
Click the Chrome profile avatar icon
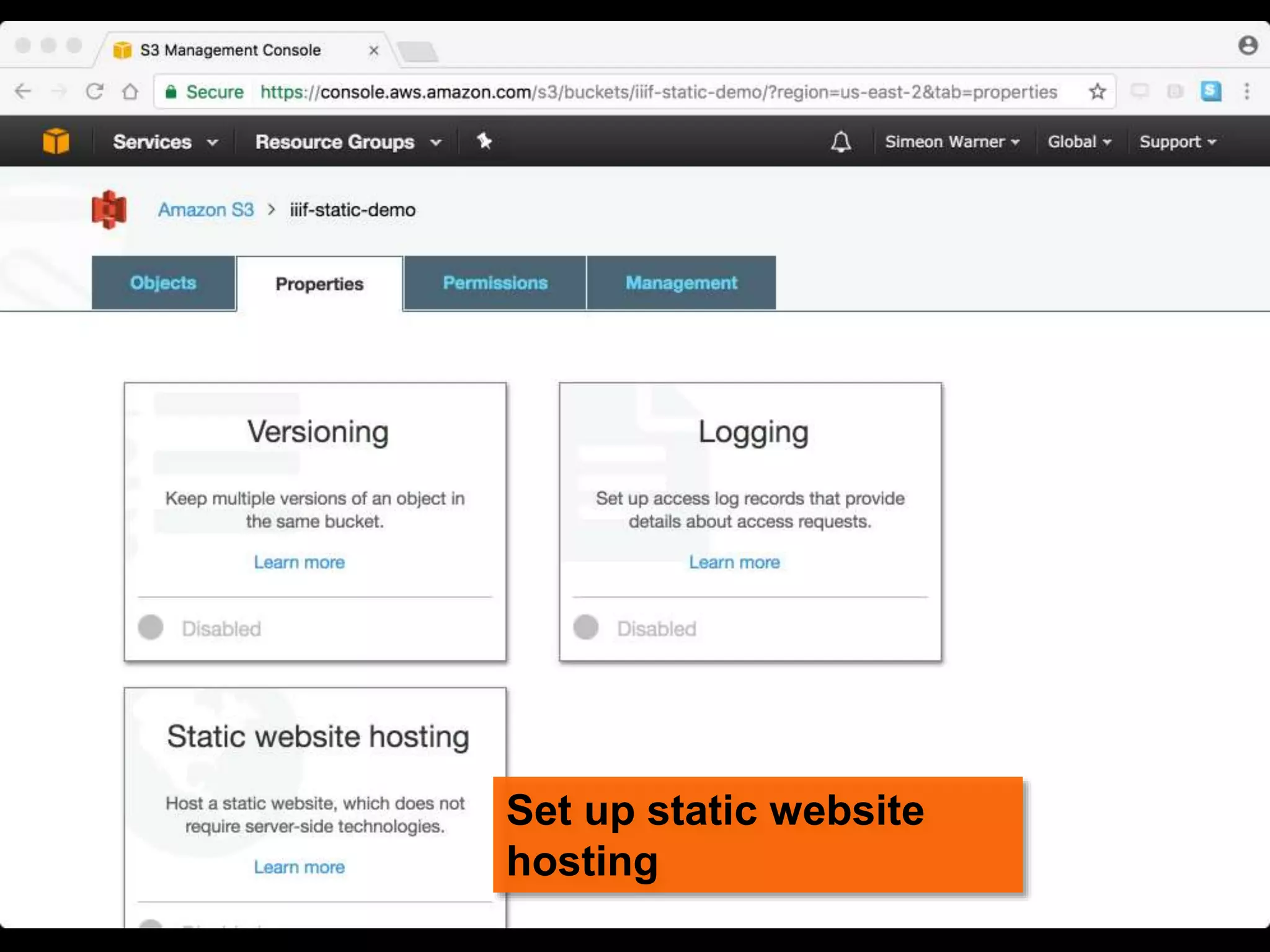(x=1248, y=45)
